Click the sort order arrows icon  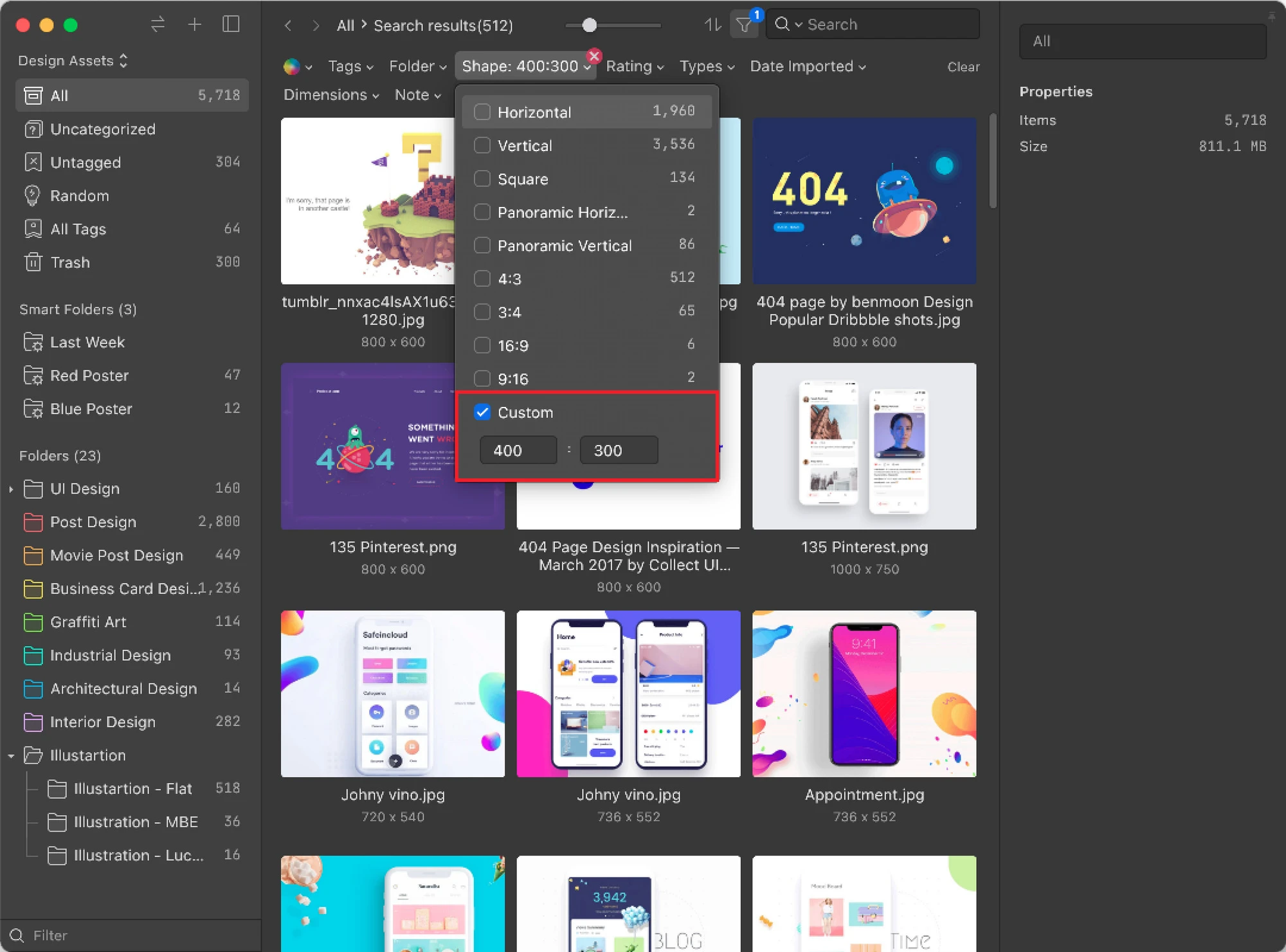tap(712, 25)
